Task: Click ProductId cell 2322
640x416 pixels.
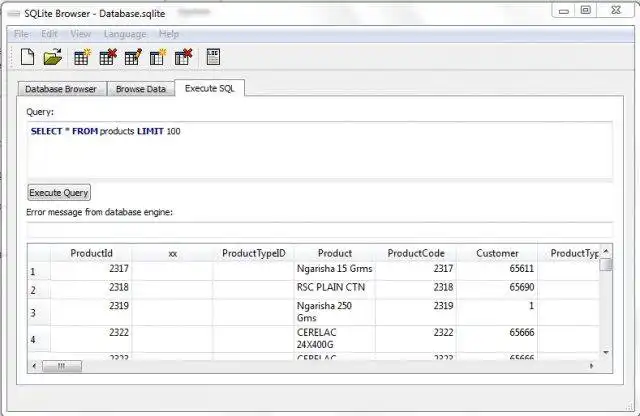Action: (91, 338)
